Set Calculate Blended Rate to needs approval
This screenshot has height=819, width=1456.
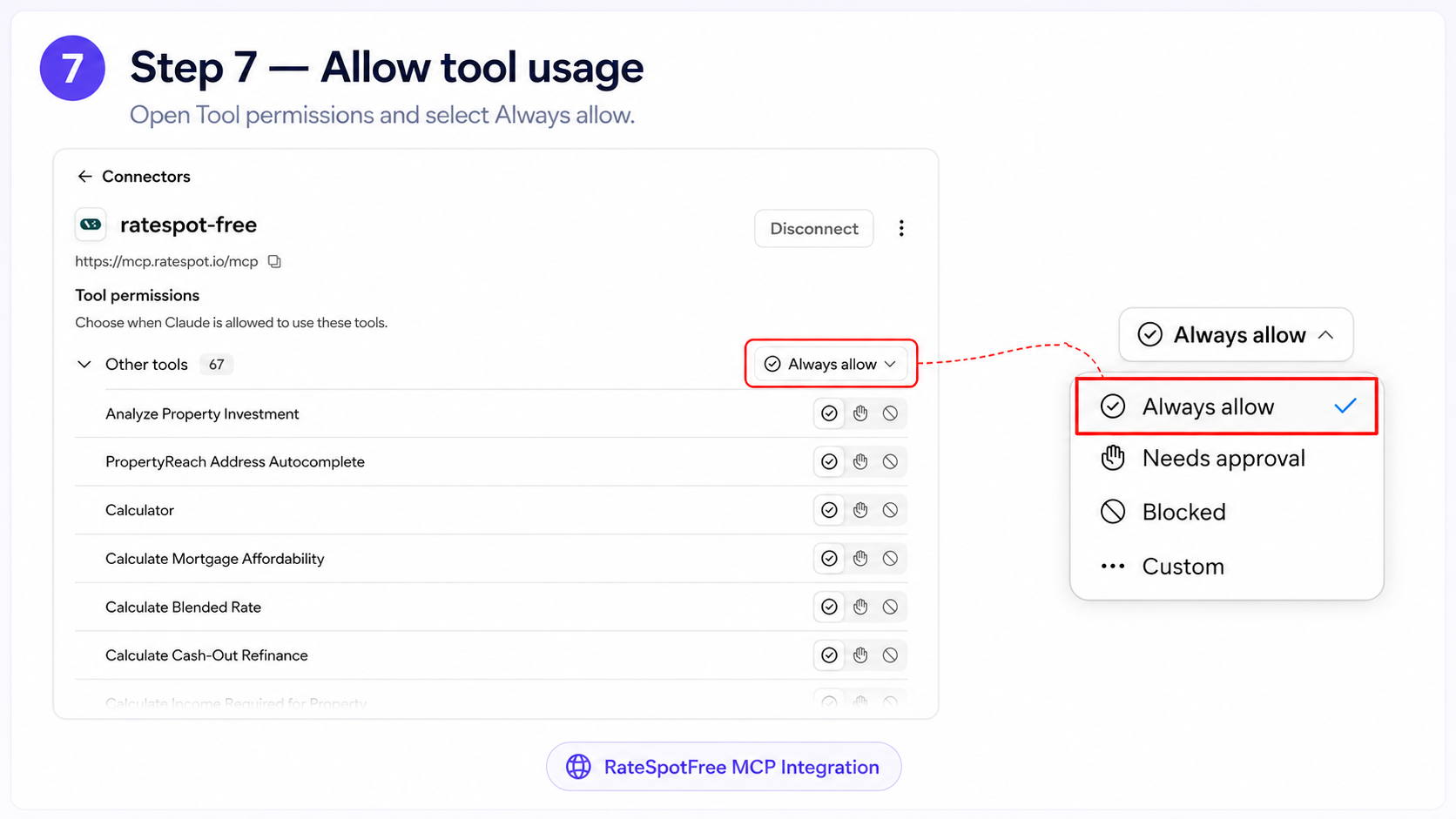(x=860, y=607)
